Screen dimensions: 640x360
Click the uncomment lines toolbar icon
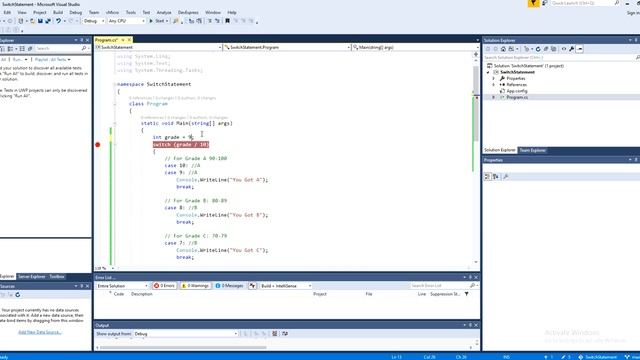tap(217, 21)
